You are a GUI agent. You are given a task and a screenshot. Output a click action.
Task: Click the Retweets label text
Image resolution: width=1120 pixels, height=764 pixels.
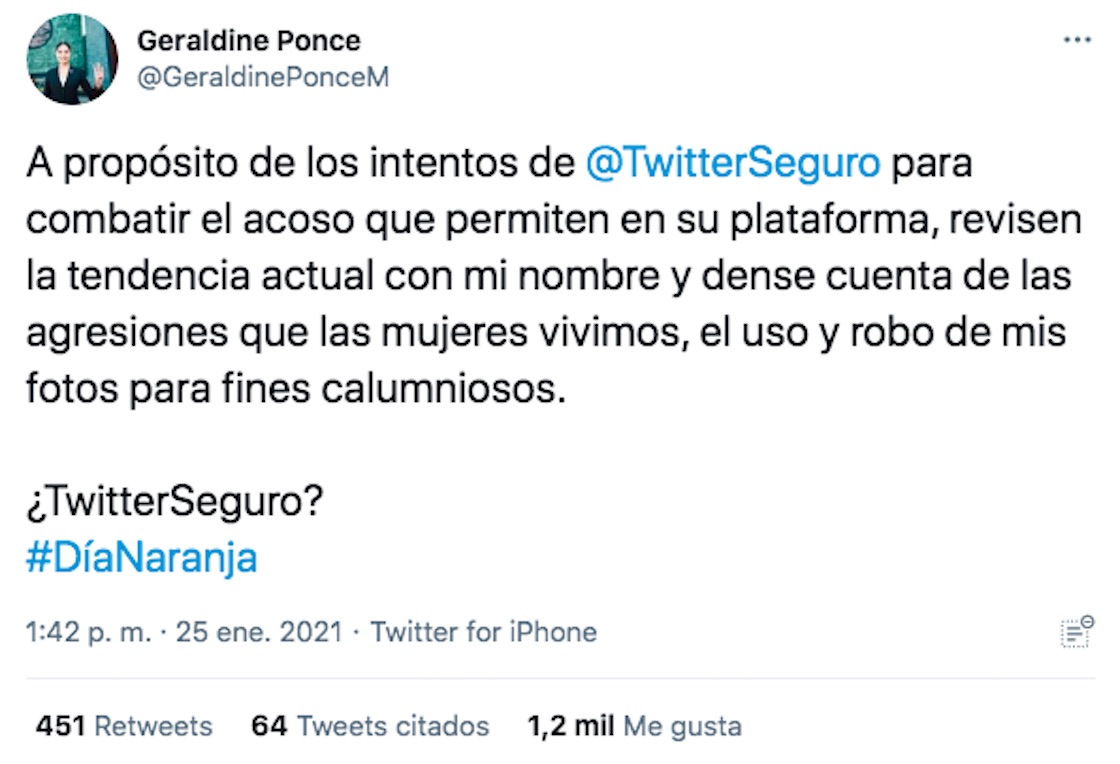click(152, 725)
